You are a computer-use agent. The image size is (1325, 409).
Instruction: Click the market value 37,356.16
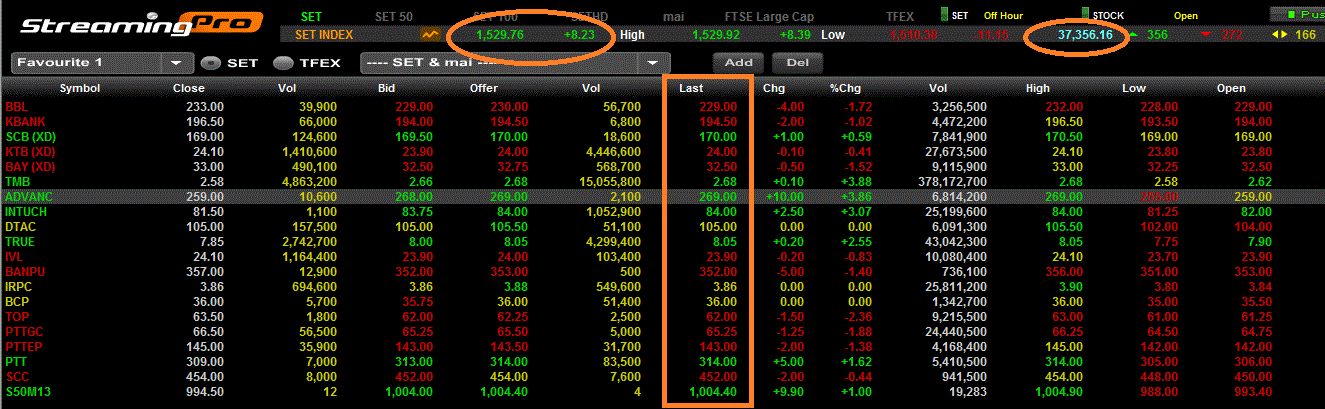[1084, 35]
